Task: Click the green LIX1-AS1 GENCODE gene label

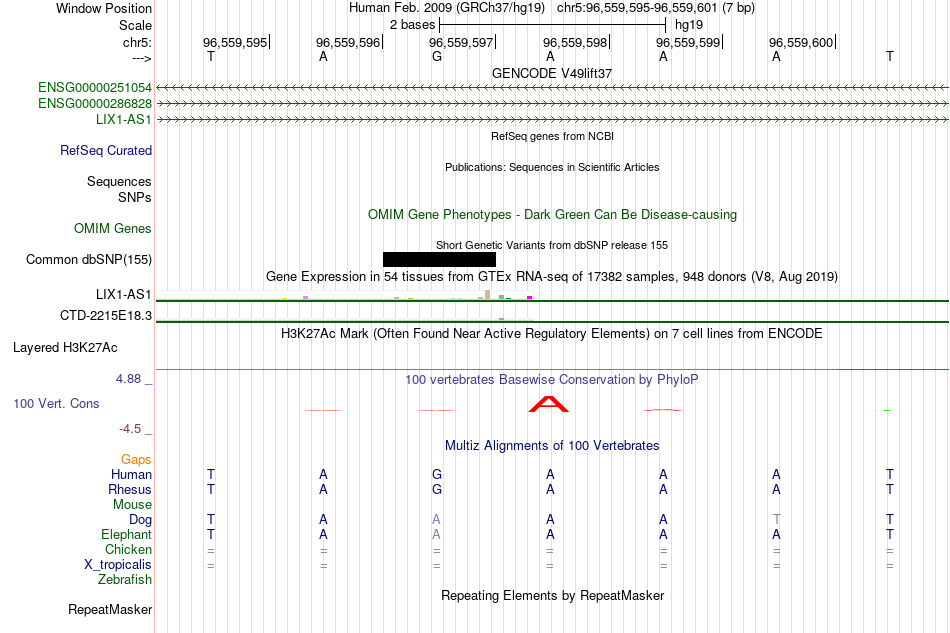Action: pyautogui.click(x=124, y=119)
